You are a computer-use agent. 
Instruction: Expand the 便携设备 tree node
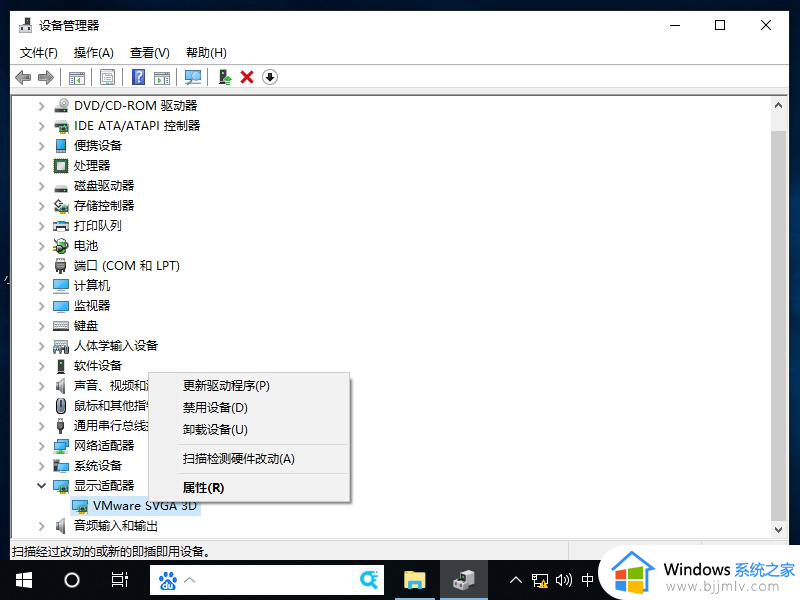click(x=41, y=146)
